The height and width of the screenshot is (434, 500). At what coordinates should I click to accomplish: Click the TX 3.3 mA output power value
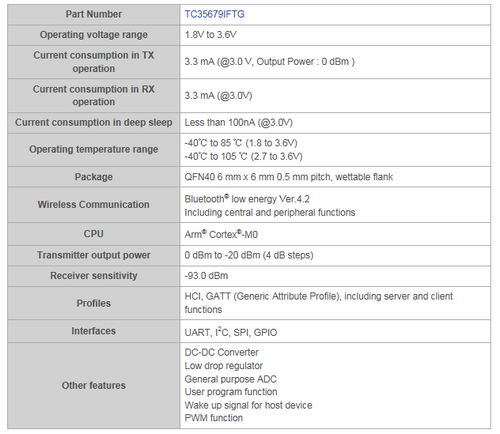pyautogui.click(x=270, y=62)
